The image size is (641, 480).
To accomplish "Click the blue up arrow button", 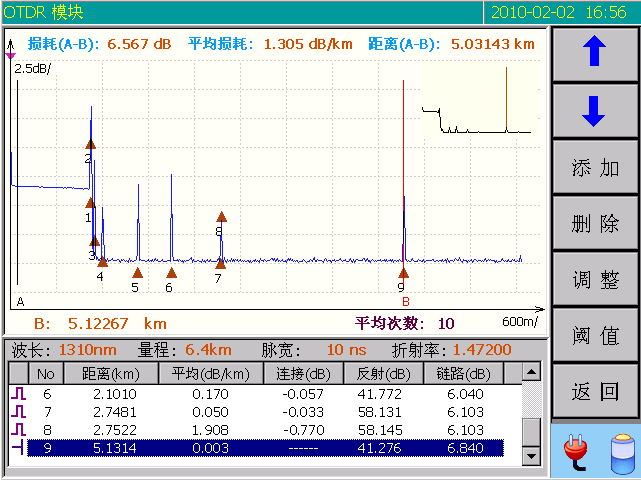I will click(595, 53).
